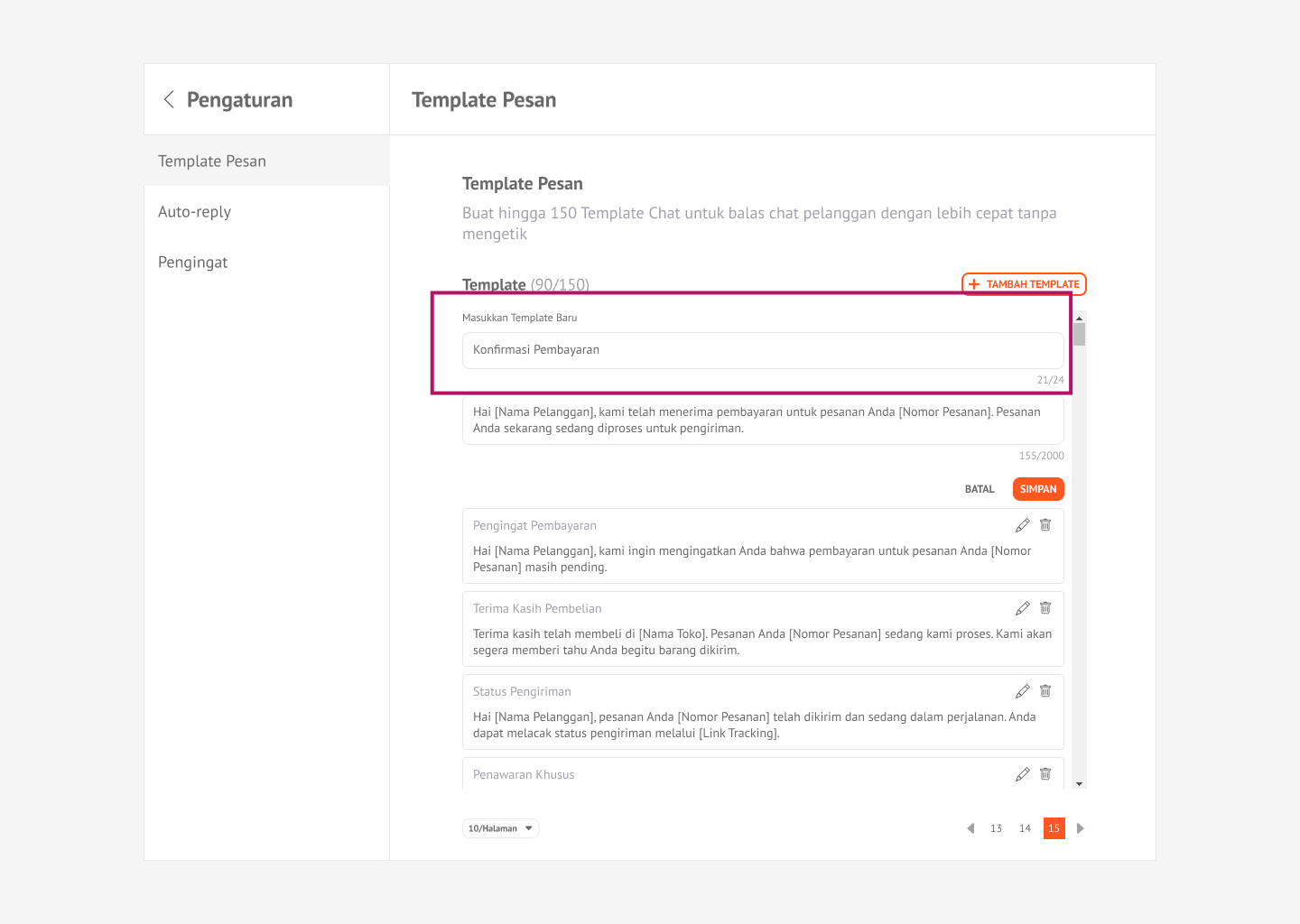This screenshot has width=1300, height=924.
Task: Edit the Penawaran Khusus template
Action: coord(1022,774)
